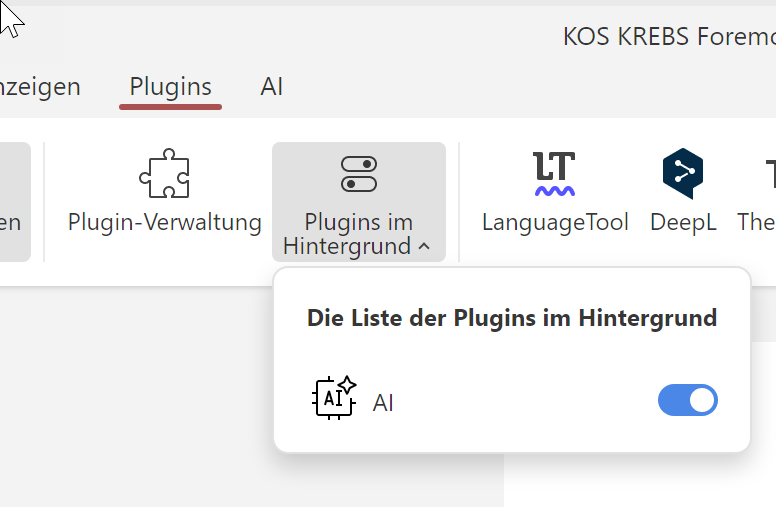The image size is (776, 507).
Task: Open Plugin-Verwaltung via its text label
Action: pos(164,222)
